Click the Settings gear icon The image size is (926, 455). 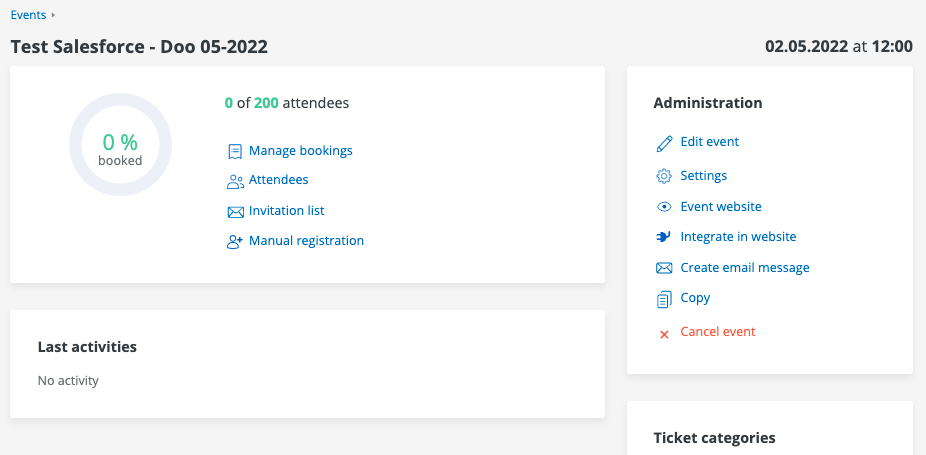664,176
